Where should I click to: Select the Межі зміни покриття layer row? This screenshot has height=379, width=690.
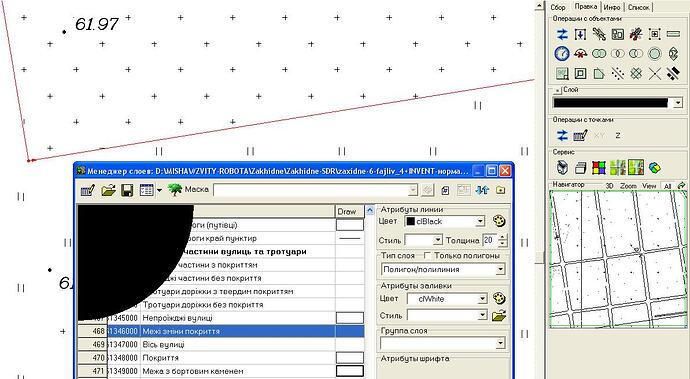pyautogui.click(x=221, y=331)
